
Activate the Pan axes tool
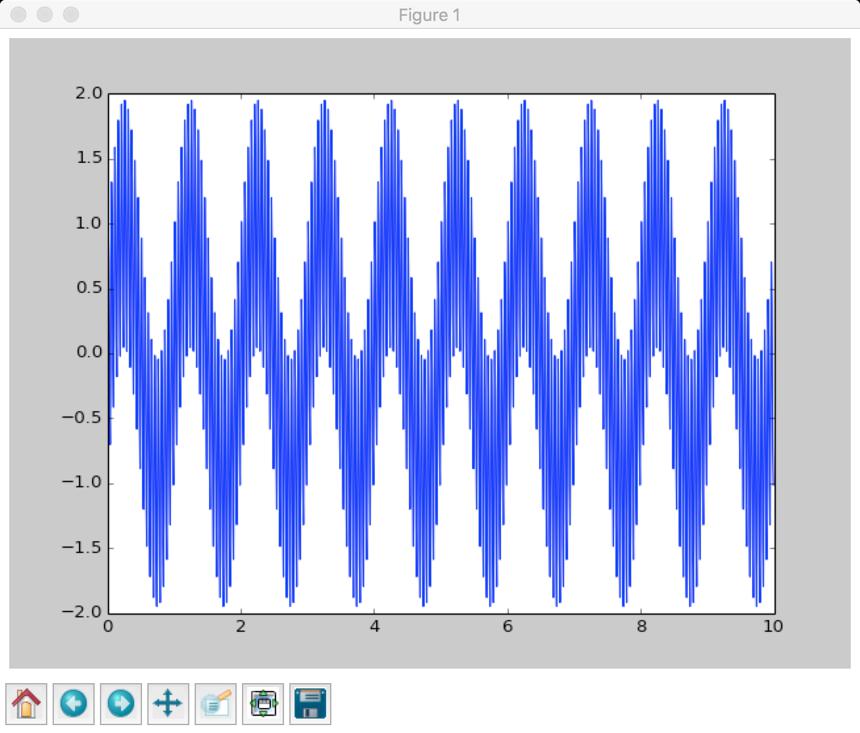[168, 703]
